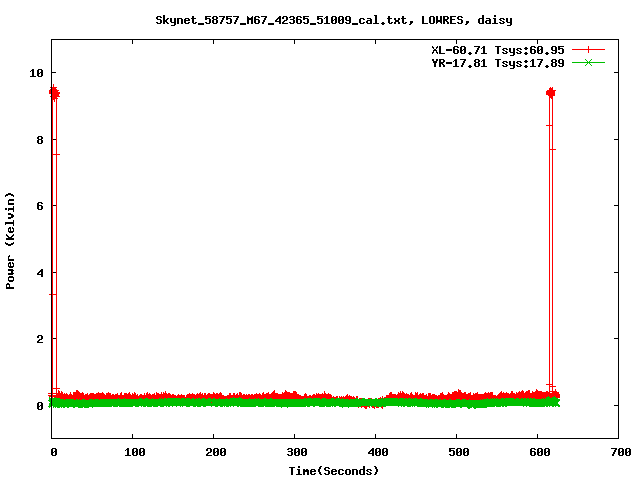Click the x-axis tick label 600
The width and height of the screenshot is (640, 480).
coord(540,452)
